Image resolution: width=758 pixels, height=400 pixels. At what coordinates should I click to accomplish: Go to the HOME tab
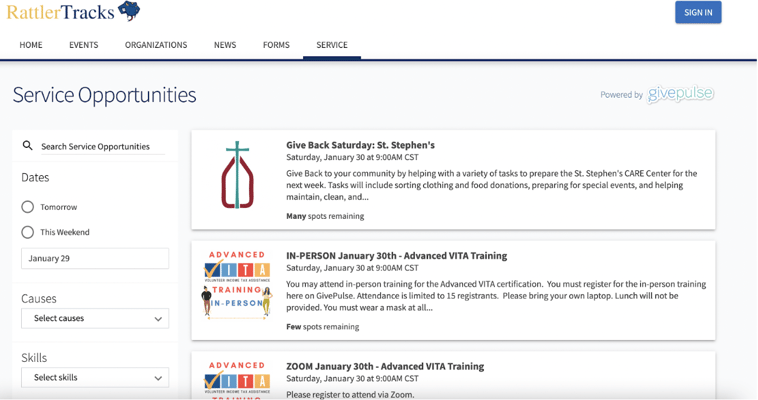pos(31,45)
